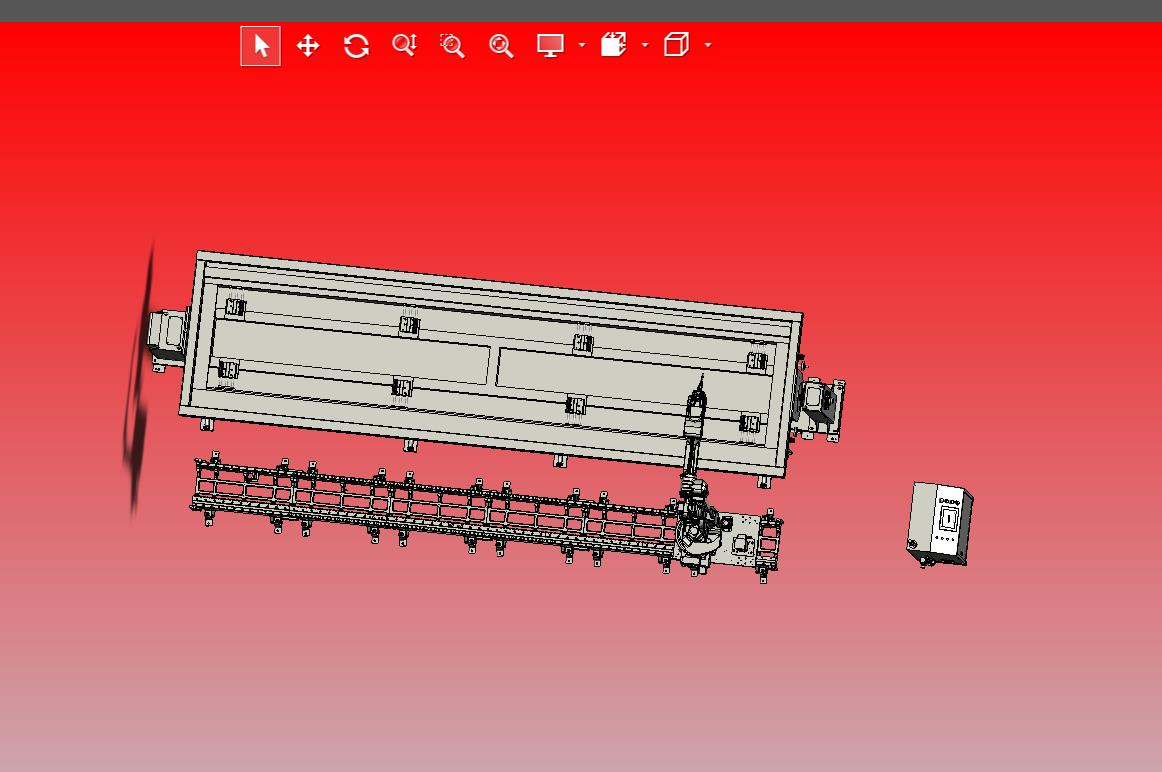This screenshot has width=1162, height=772.
Task: Click the monitor display mode icon
Action: tap(550, 46)
